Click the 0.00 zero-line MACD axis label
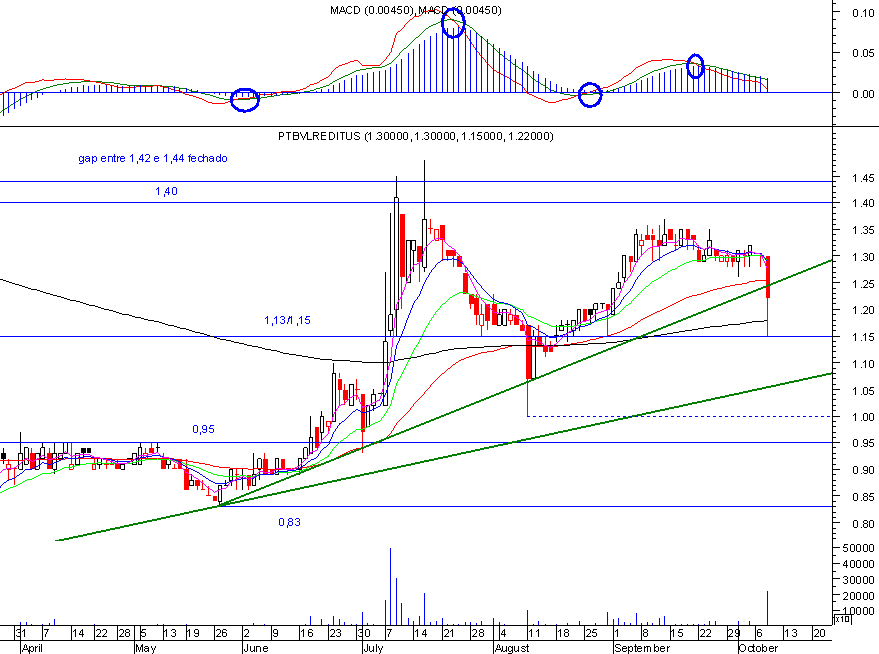879x654 pixels. tap(863, 94)
